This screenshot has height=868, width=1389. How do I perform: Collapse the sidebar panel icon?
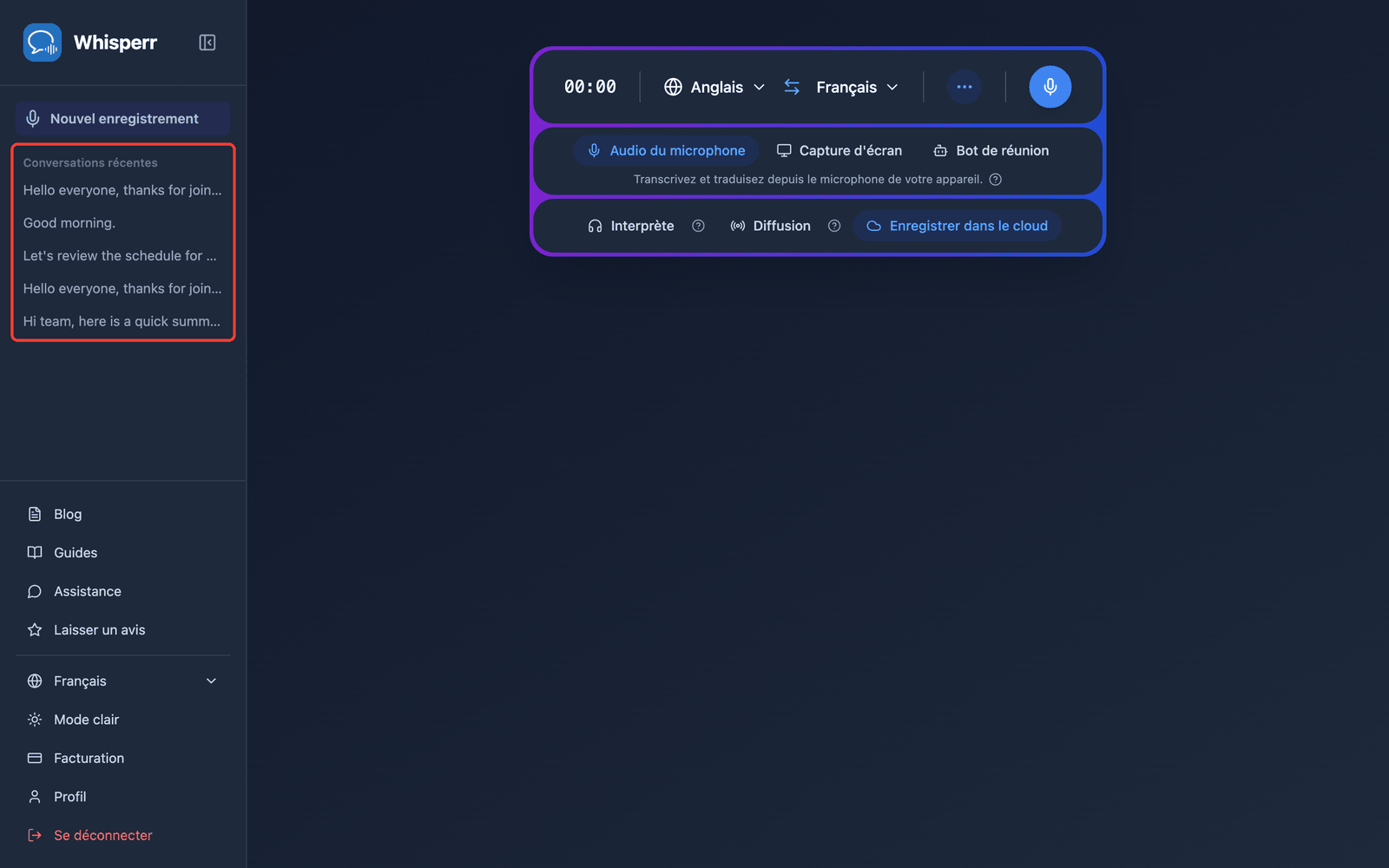(x=207, y=43)
